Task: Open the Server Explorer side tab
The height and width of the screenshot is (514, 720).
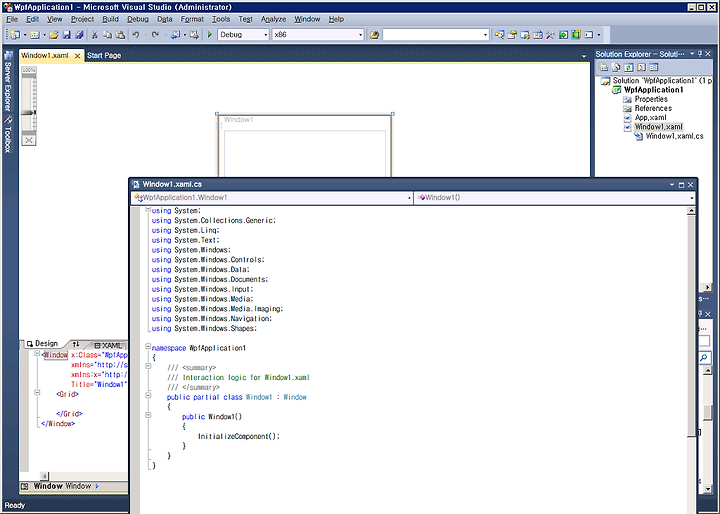Action: 7,82
